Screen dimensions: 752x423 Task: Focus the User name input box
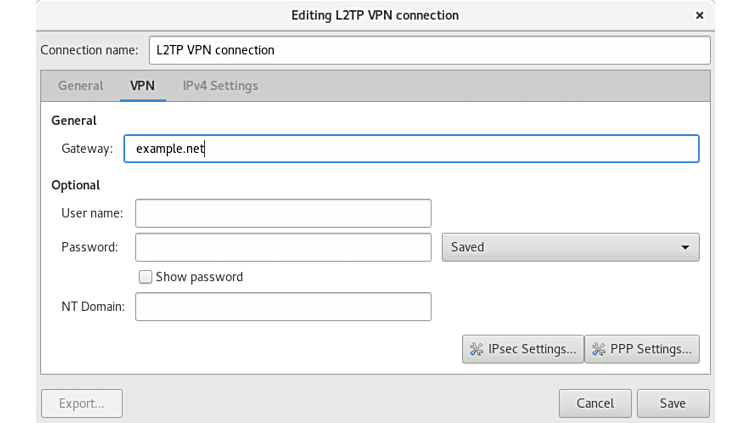(283, 213)
